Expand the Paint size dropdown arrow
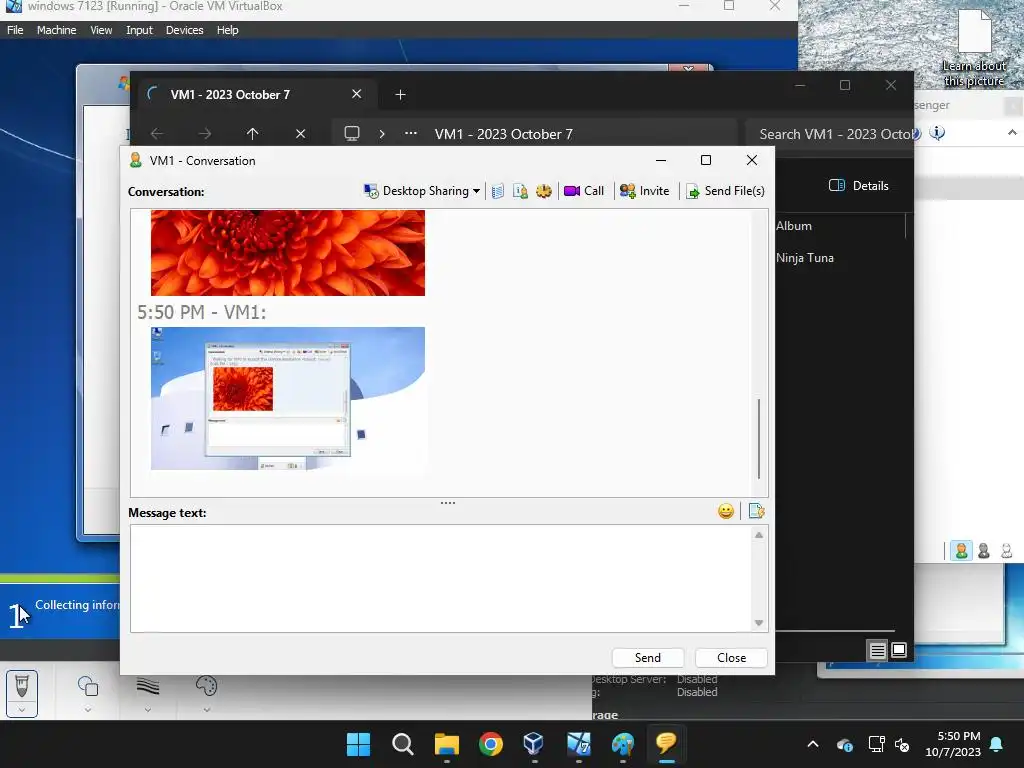This screenshot has height=768, width=1024. (x=148, y=710)
